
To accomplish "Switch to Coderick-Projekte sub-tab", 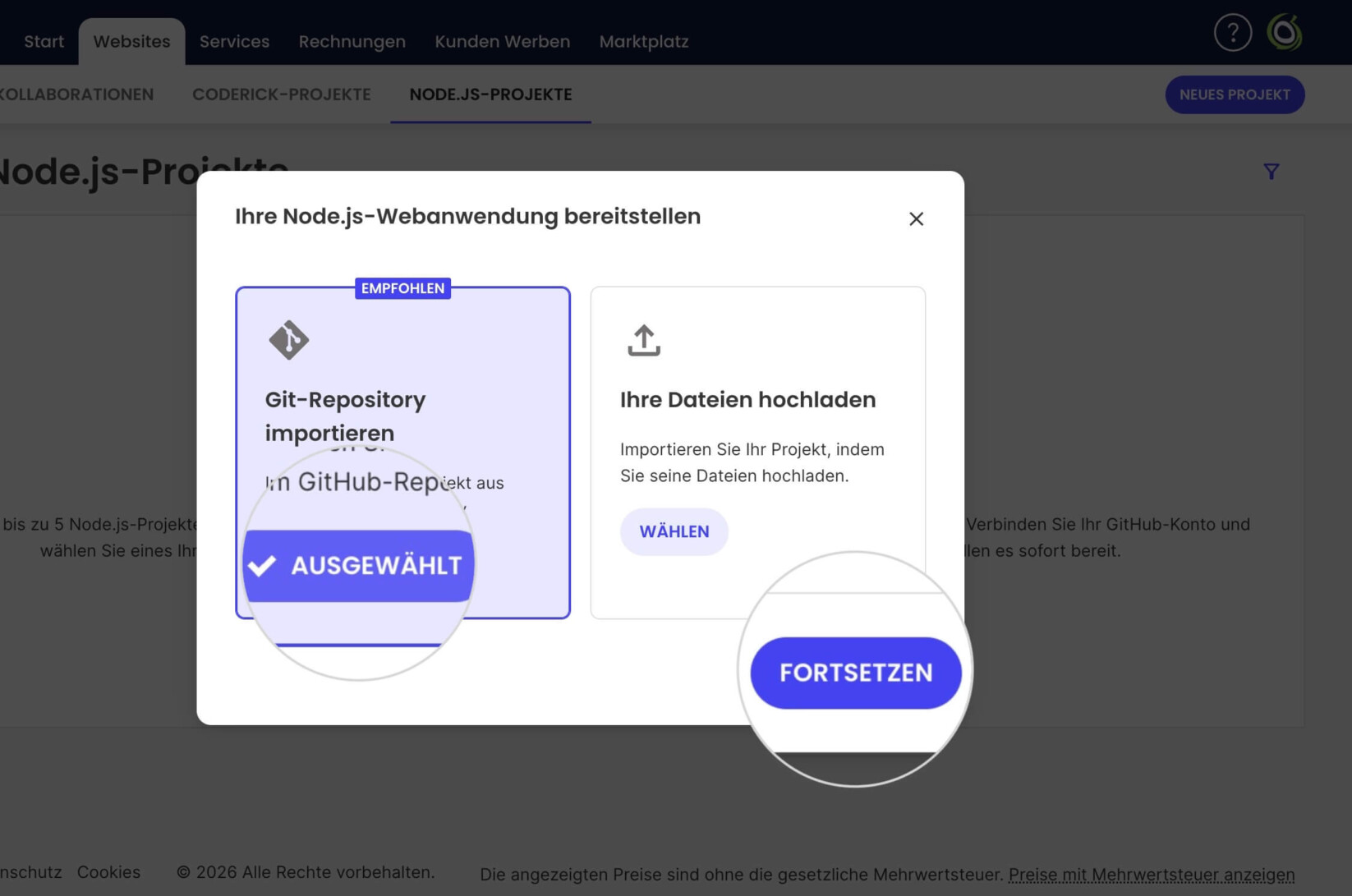I will click(x=281, y=94).
